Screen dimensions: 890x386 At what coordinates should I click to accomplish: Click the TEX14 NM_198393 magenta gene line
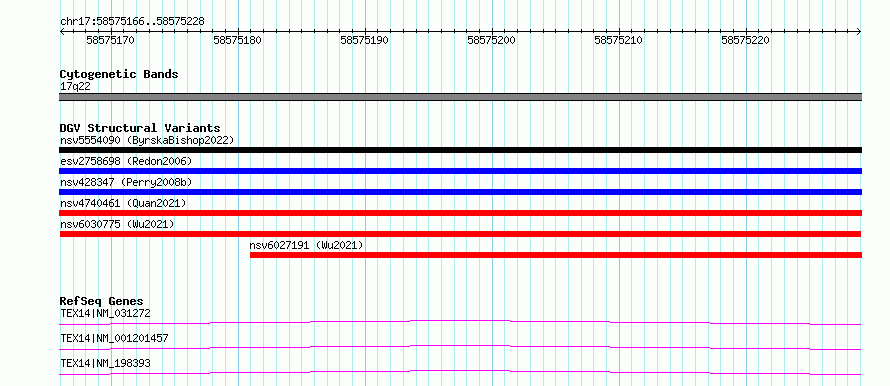click(x=460, y=372)
